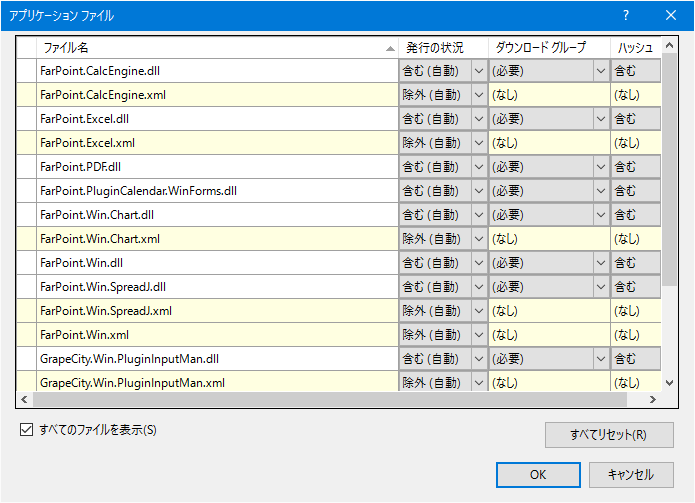The width and height of the screenshot is (695, 503).
Task: Open publish status dropdown for FarPoint.Win.Chart.dll
Action: click(479, 214)
